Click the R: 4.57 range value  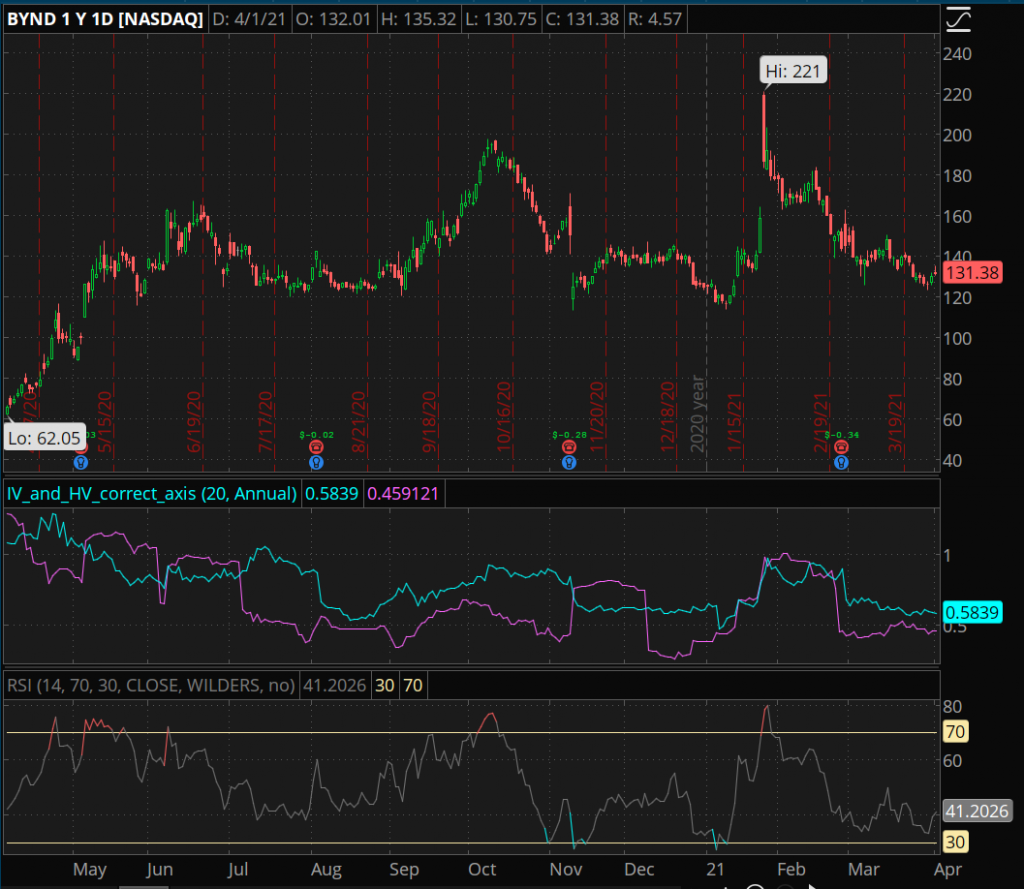coord(654,19)
